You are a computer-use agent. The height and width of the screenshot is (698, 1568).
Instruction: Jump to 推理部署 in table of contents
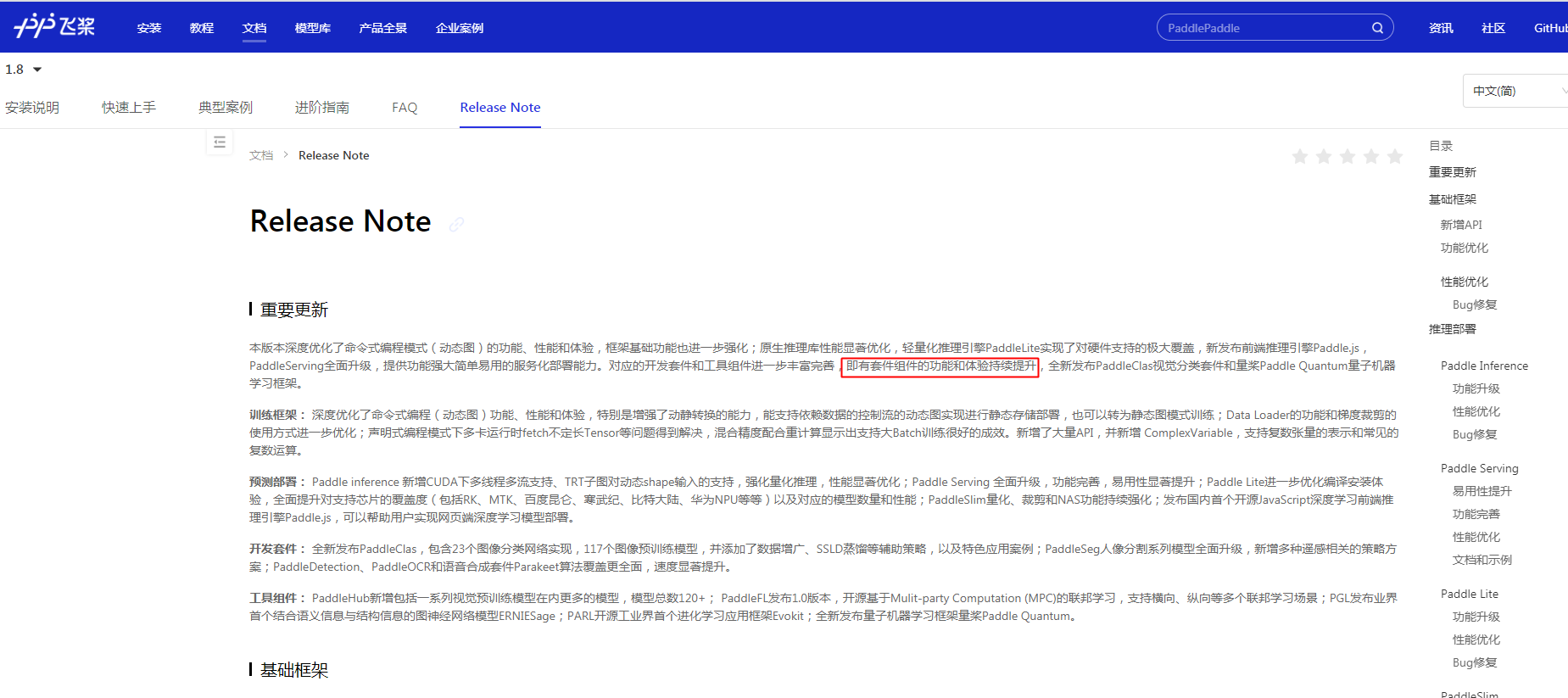(1453, 329)
